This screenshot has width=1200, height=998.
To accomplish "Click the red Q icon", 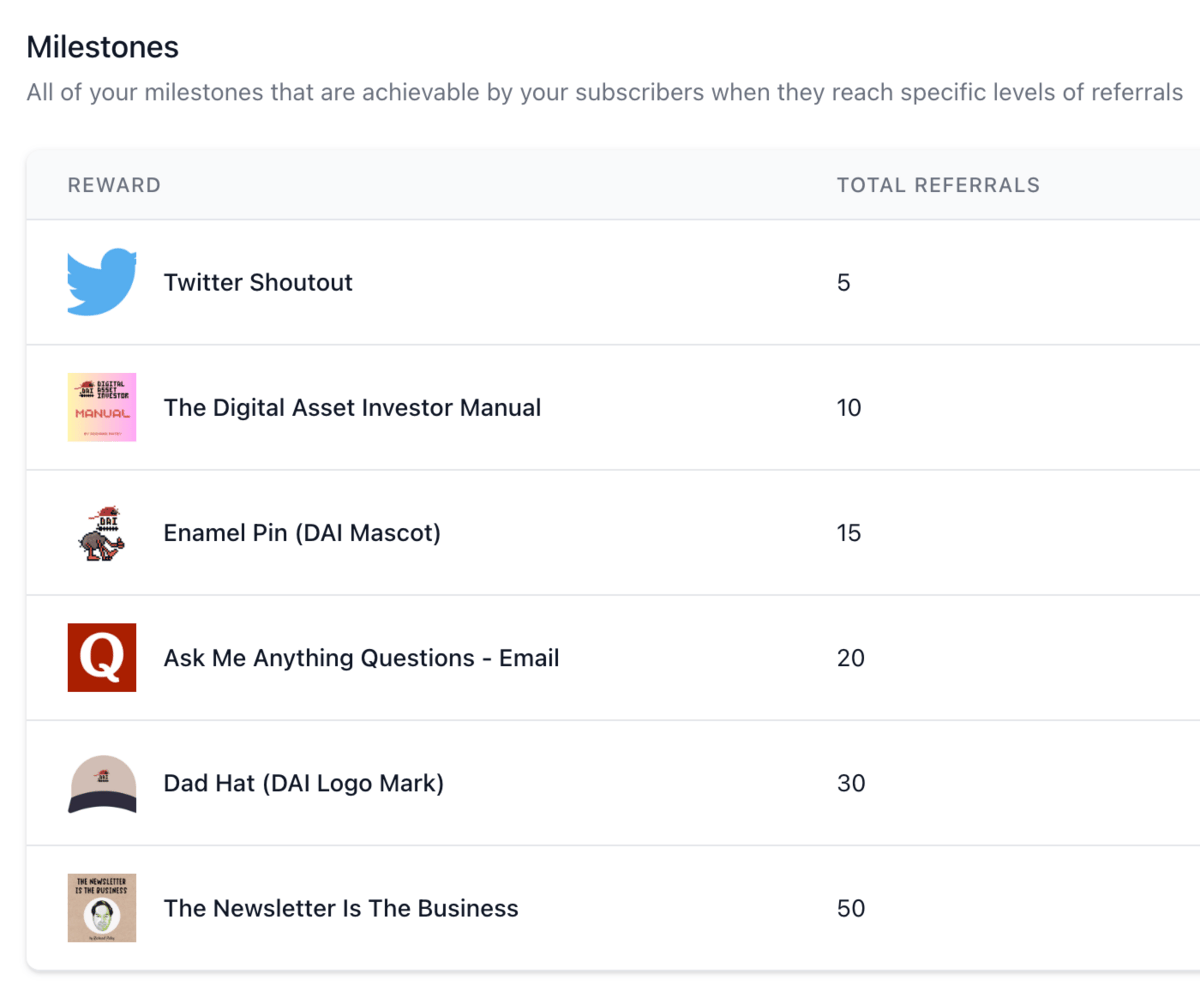I will tap(102, 658).
